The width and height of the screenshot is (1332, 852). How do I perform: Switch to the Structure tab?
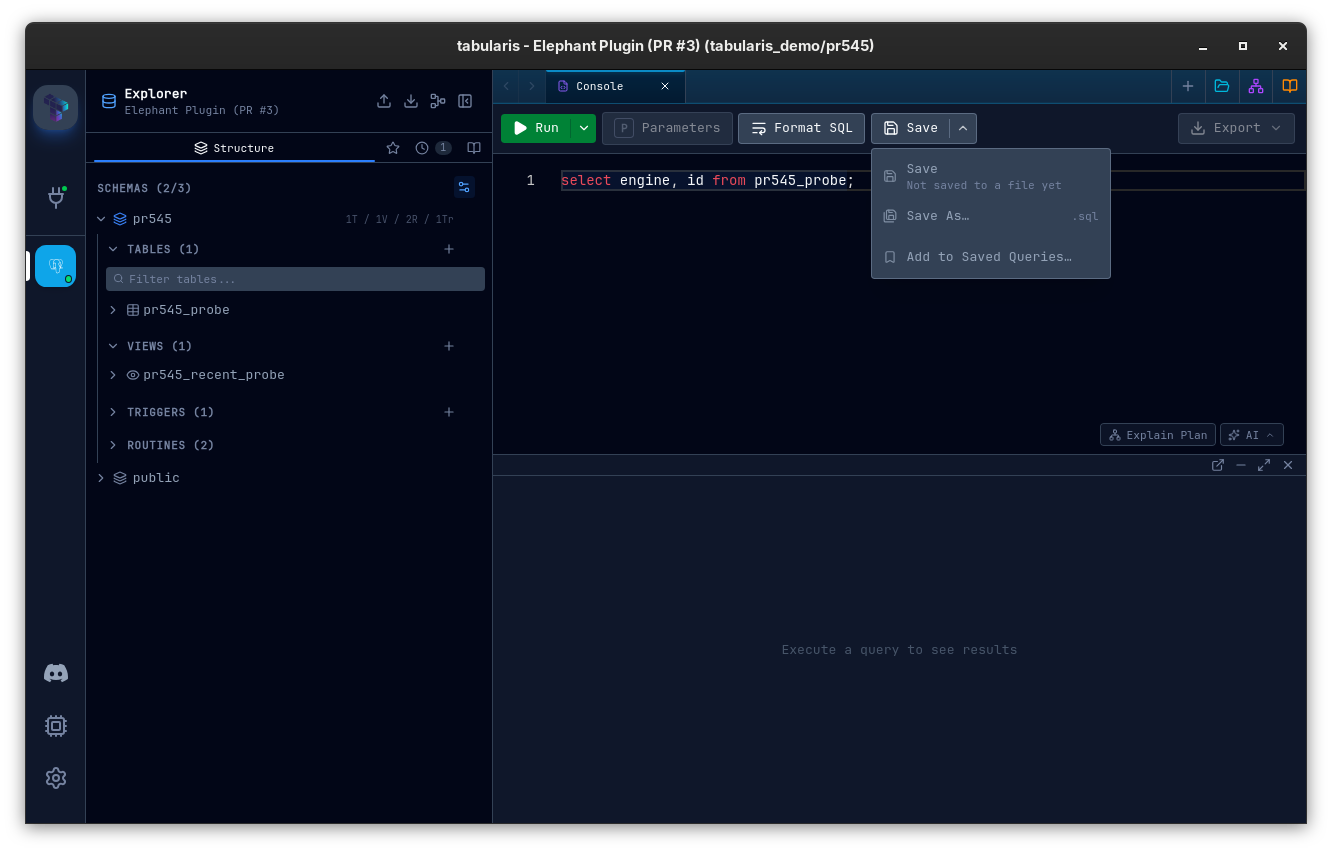click(234, 148)
